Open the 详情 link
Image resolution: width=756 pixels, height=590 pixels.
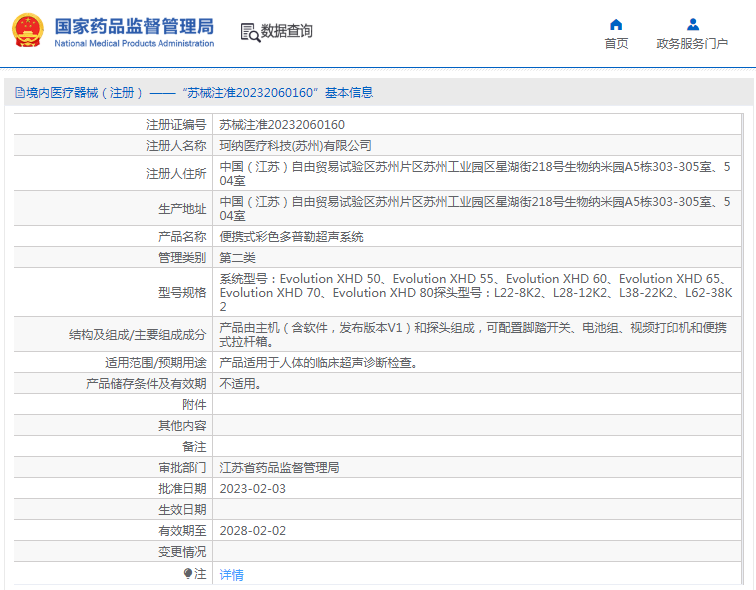[231, 575]
